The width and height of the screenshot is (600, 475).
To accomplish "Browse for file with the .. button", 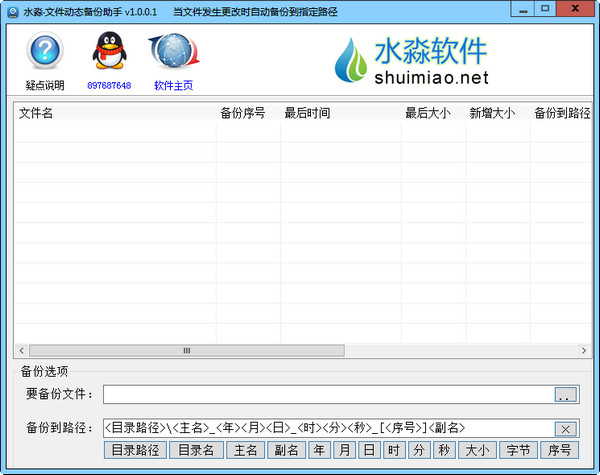I will click(566, 395).
